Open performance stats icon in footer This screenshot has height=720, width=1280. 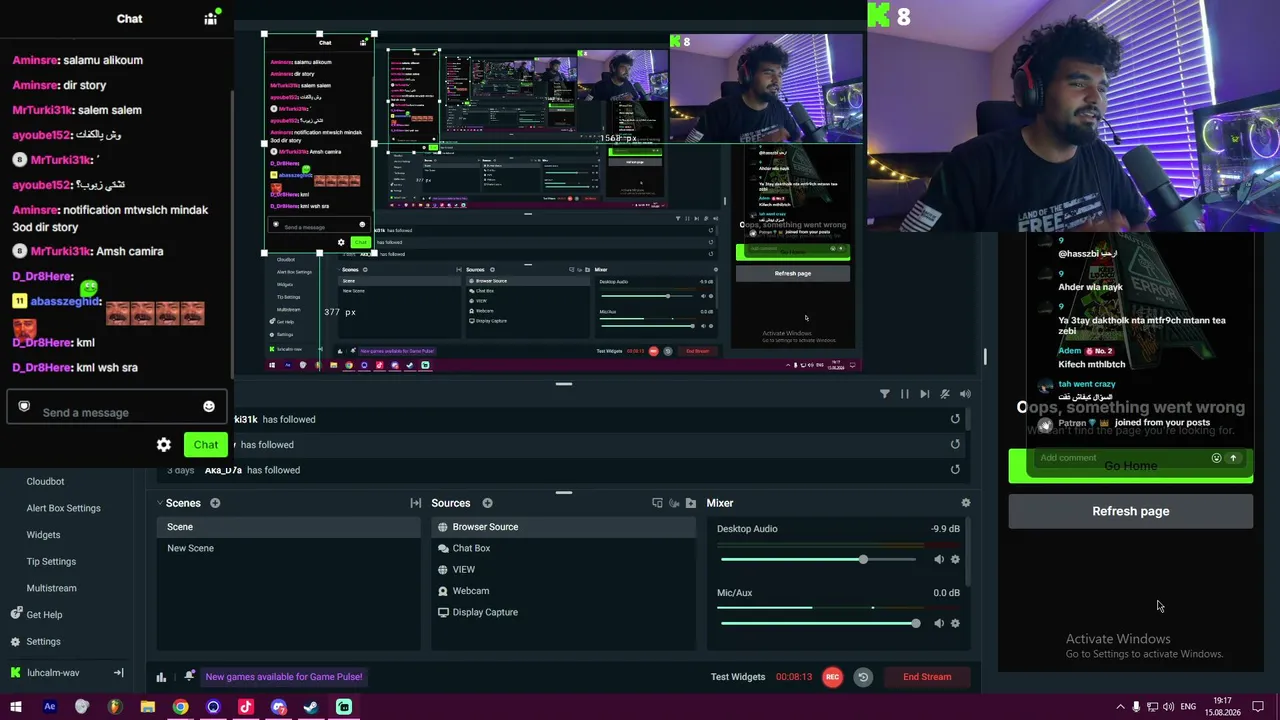coord(161,677)
